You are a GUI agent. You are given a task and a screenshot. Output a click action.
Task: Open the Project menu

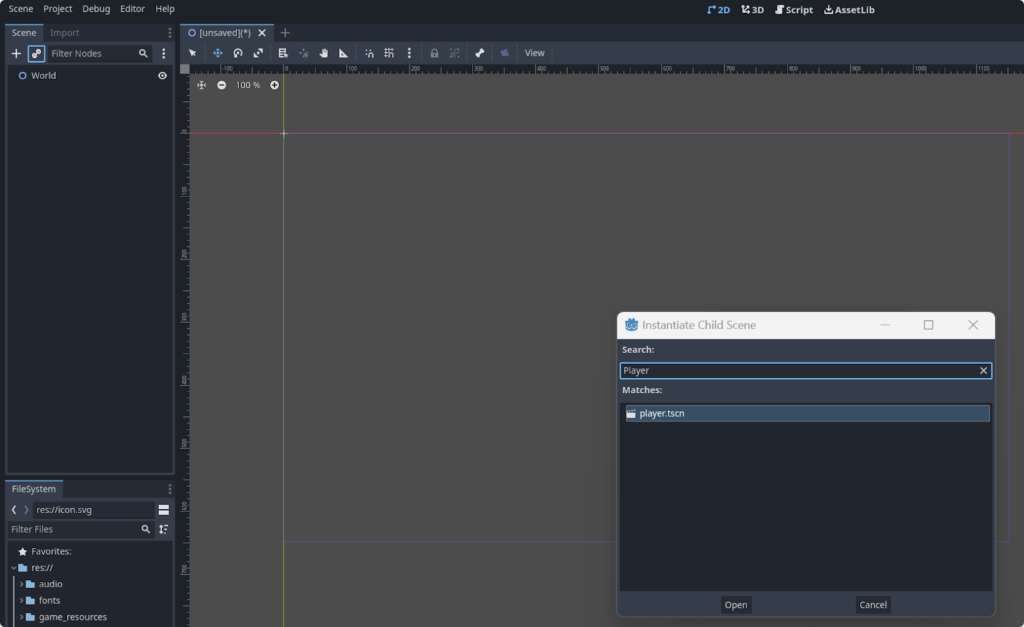[x=57, y=9]
